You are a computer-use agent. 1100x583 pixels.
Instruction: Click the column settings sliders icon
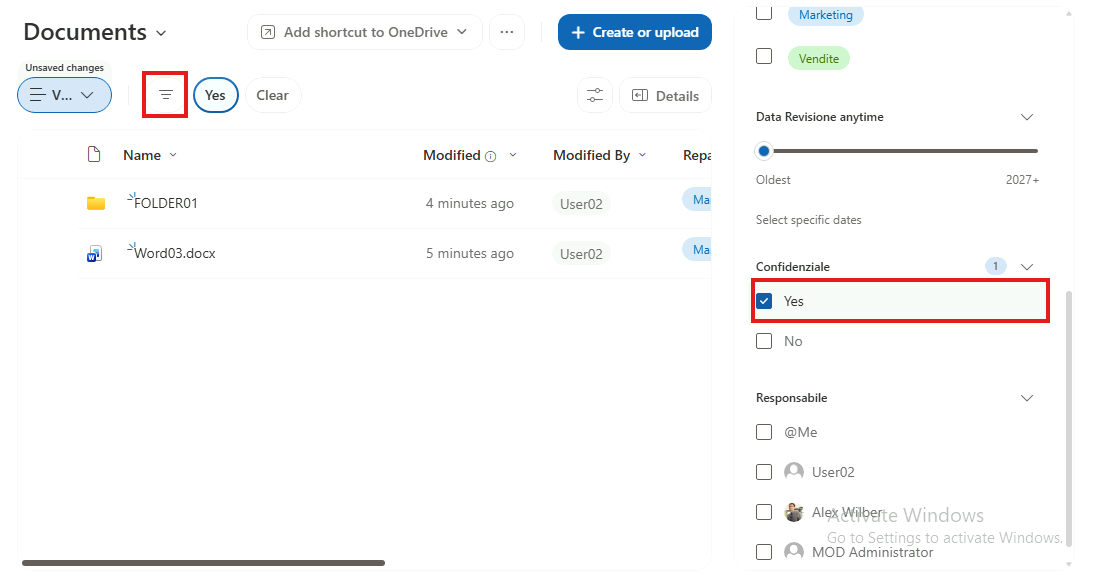click(x=595, y=95)
